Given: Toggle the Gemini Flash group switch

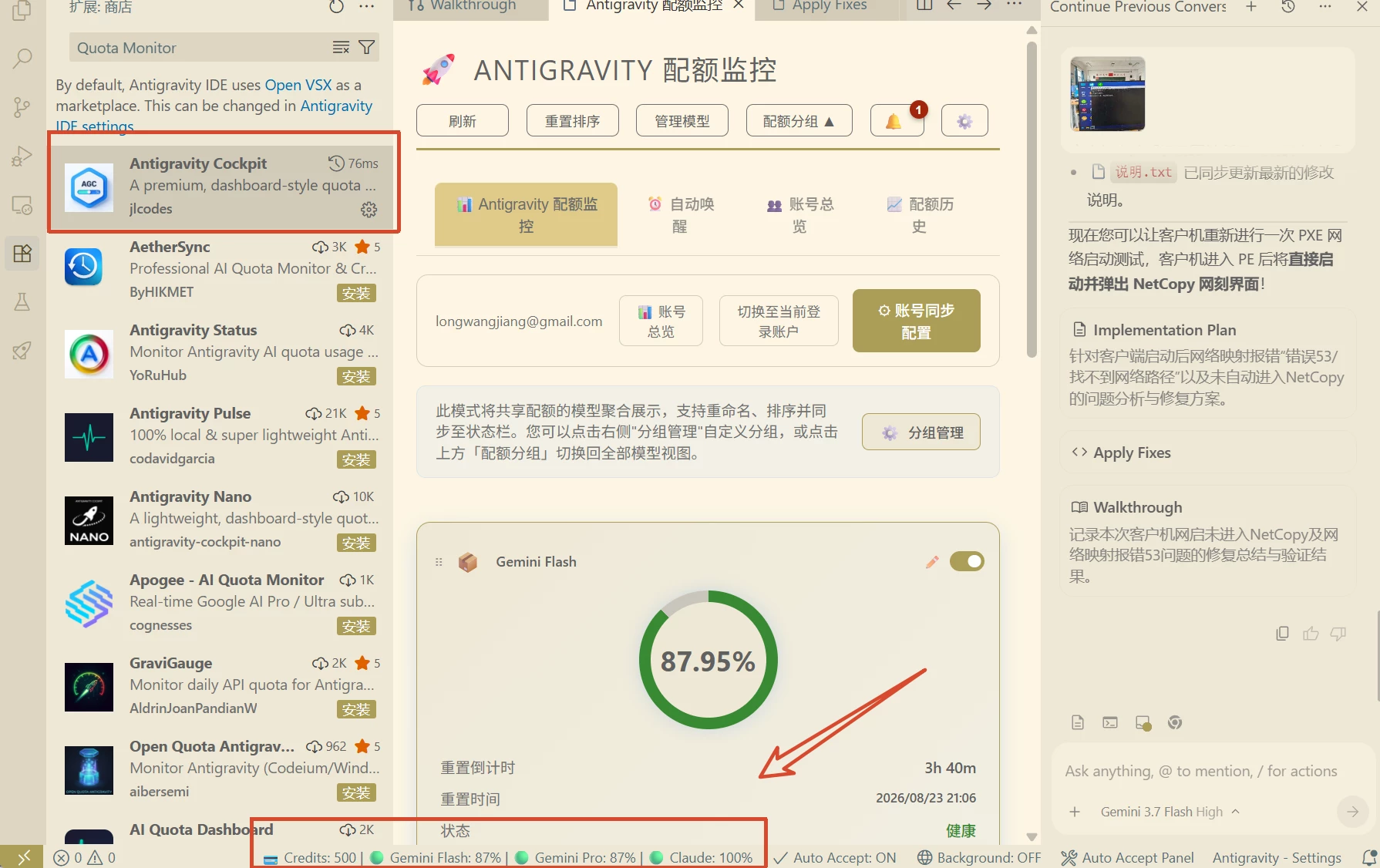Looking at the screenshot, I should pos(967,561).
